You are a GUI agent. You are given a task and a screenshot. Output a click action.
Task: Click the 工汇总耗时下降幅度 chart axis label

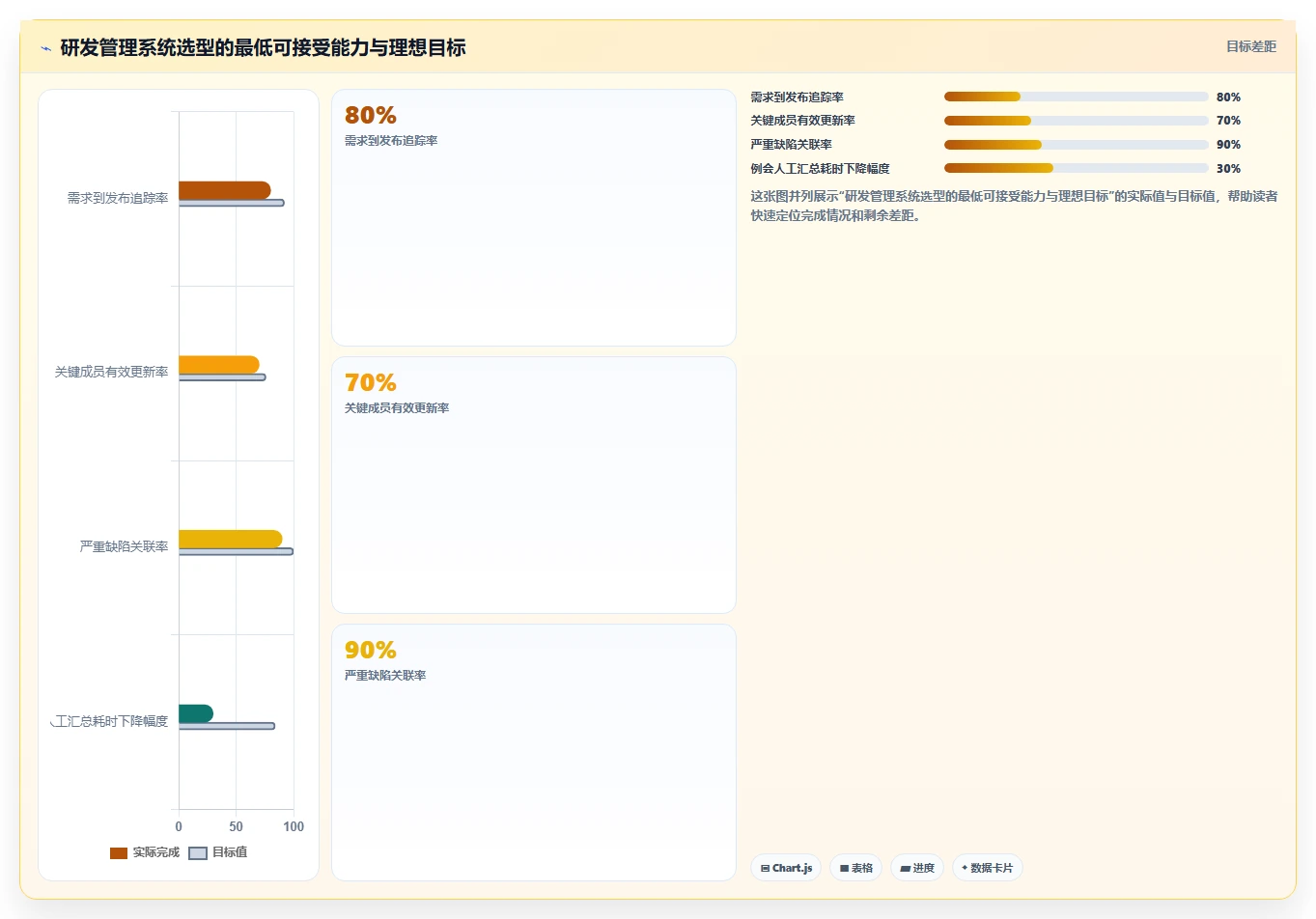[110, 721]
